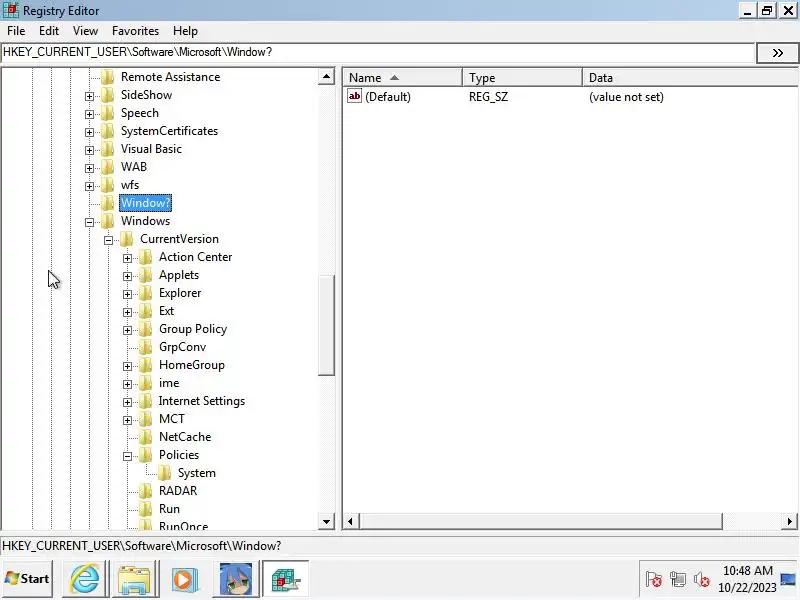Expand the Ext key

(x=128, y=312)
